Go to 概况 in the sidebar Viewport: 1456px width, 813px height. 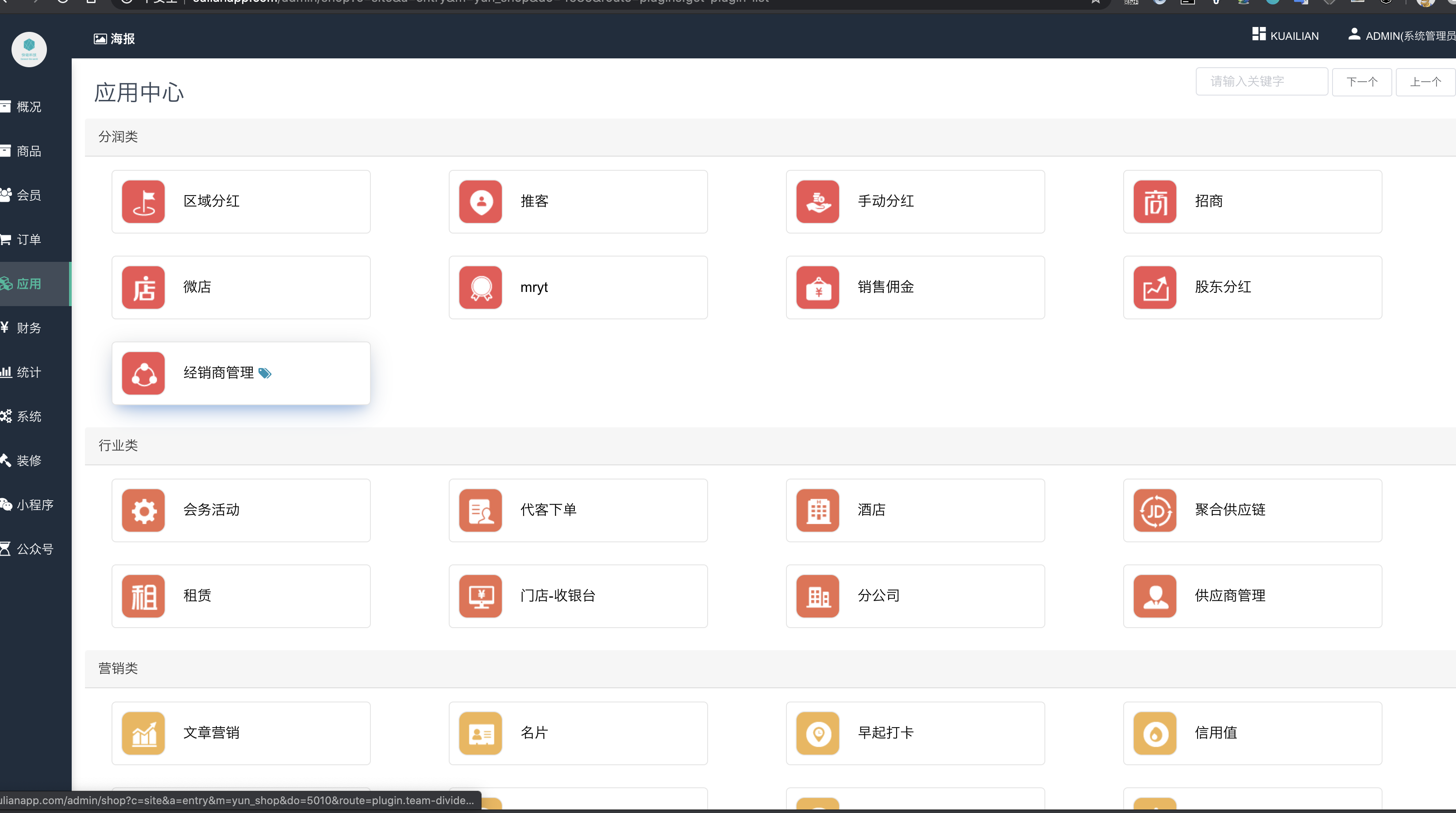(35, 107)
